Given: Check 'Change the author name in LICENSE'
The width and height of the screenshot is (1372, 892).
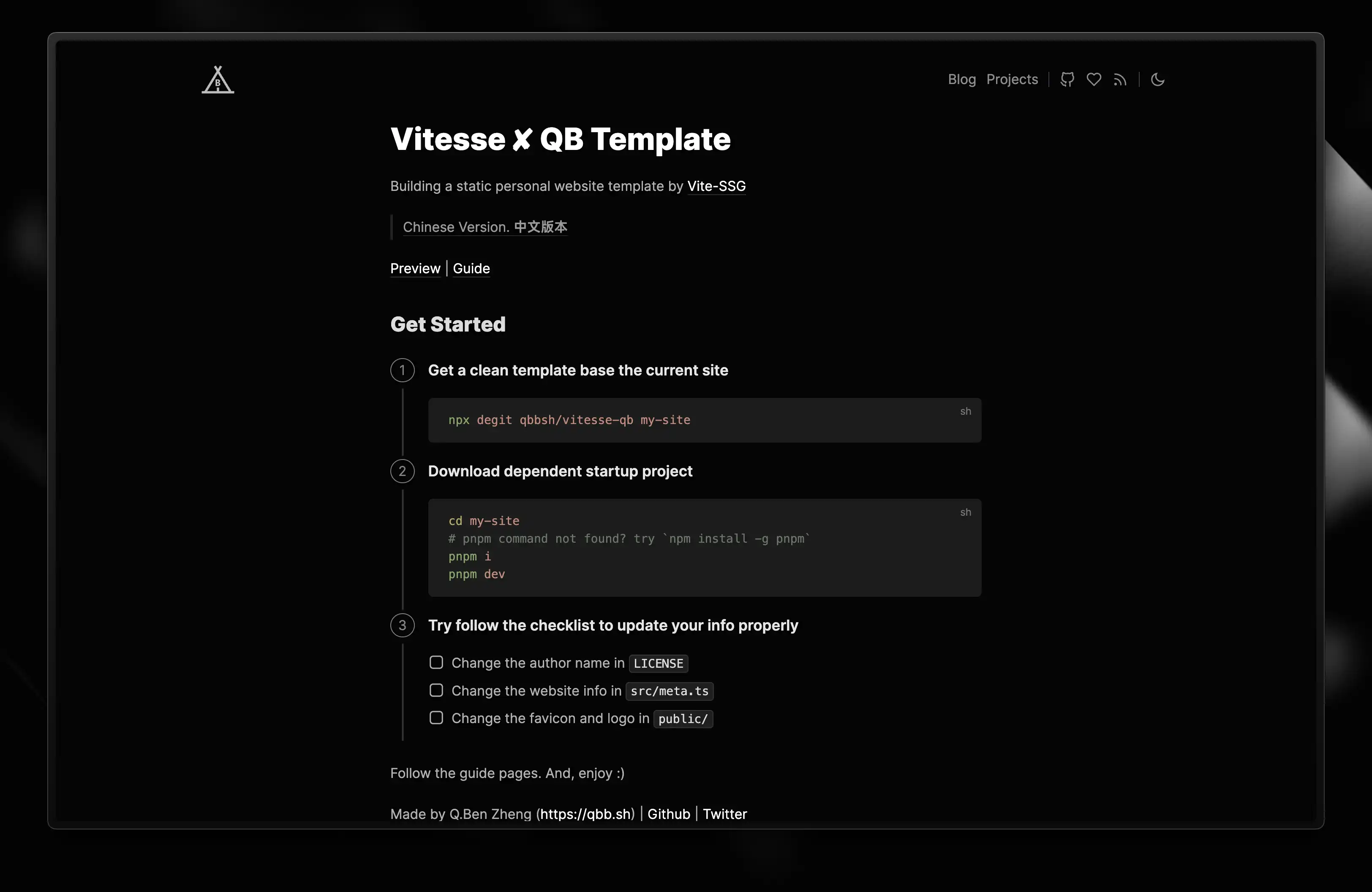Looking at the screenshot, I should tap(436, 663).
